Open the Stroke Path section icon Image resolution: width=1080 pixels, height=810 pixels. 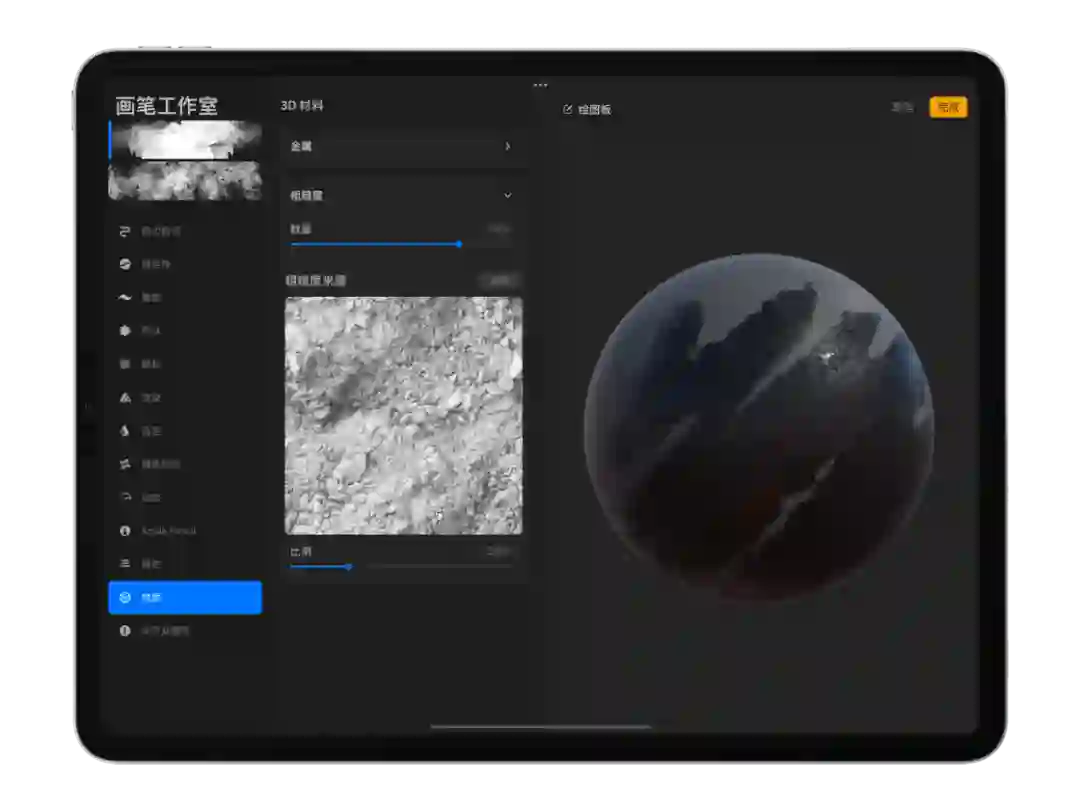tap(125, 231)
